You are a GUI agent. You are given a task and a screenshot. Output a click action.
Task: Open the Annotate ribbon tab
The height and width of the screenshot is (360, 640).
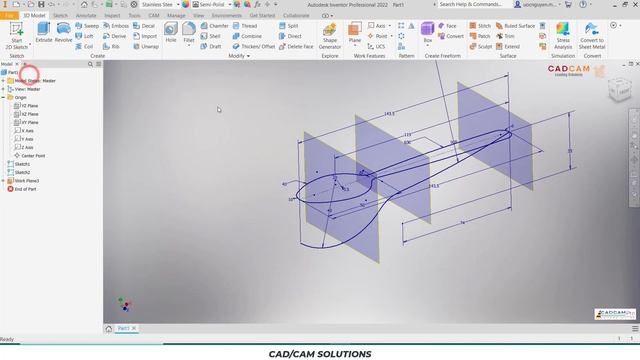(x=86, y=16)
